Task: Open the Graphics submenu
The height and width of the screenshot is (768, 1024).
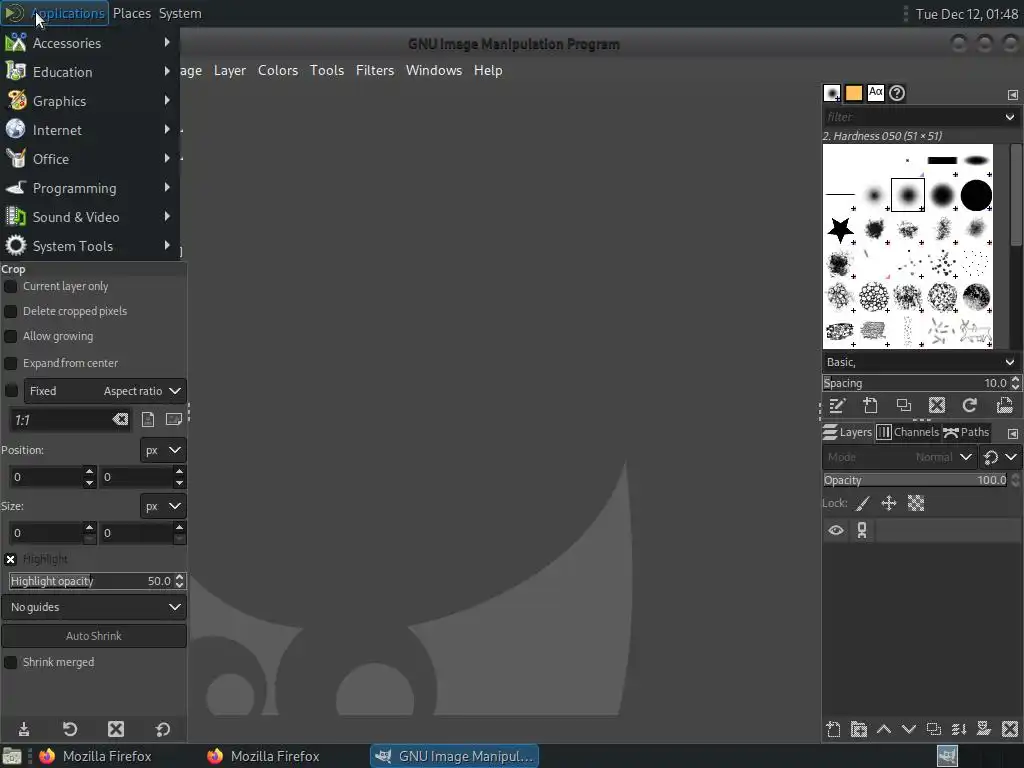Action: click(x=89, y=101)
